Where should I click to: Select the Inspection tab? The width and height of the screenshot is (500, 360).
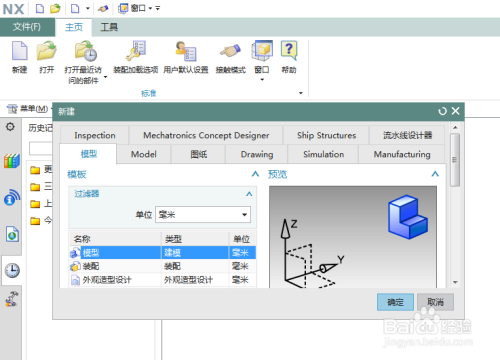pyautogui.click(x=95, y=135)
